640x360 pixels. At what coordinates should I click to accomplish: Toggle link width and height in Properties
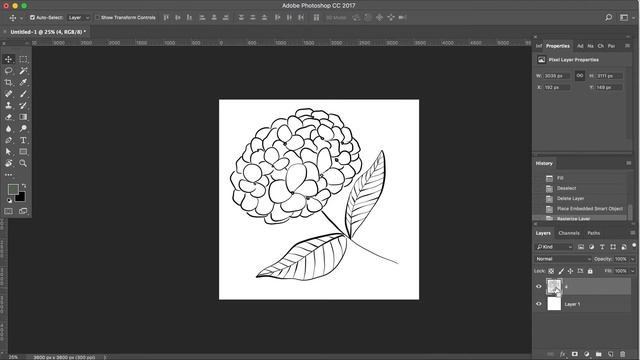coord(580,76)
